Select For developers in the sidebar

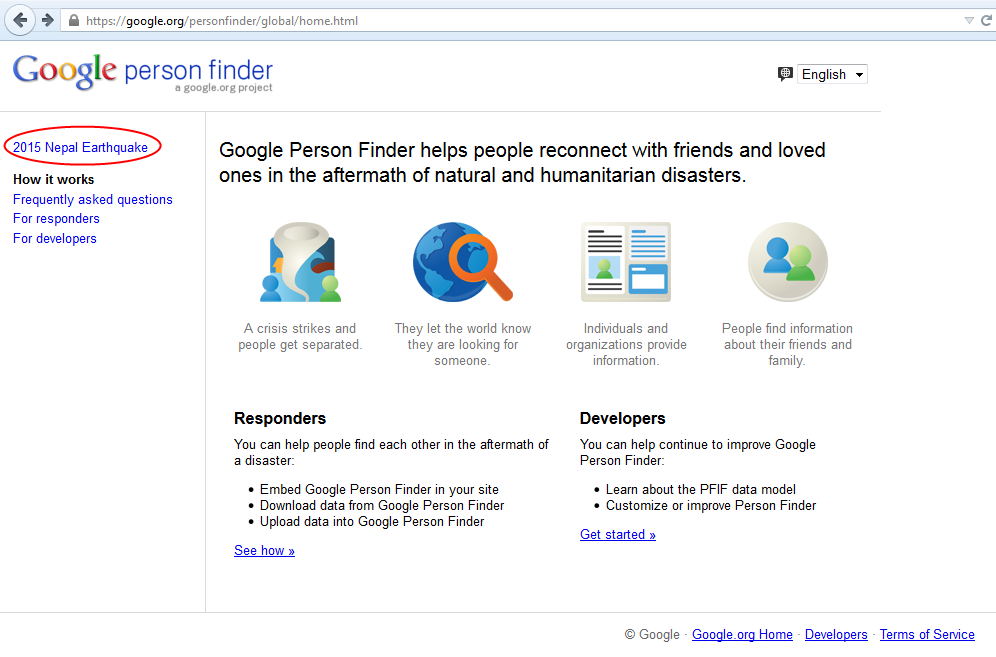[x=55, y=238]
